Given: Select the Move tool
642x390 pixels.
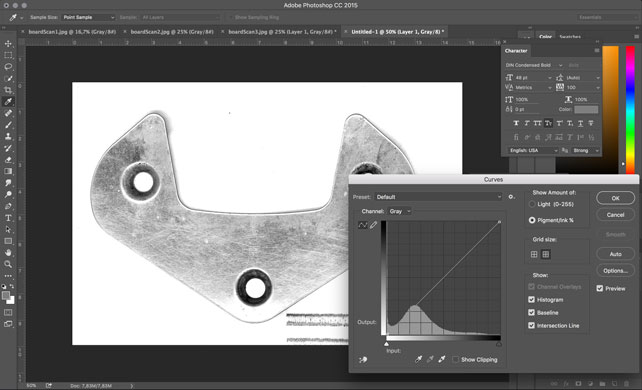Looking at the screenshot, I should click(x=8, y=43).
